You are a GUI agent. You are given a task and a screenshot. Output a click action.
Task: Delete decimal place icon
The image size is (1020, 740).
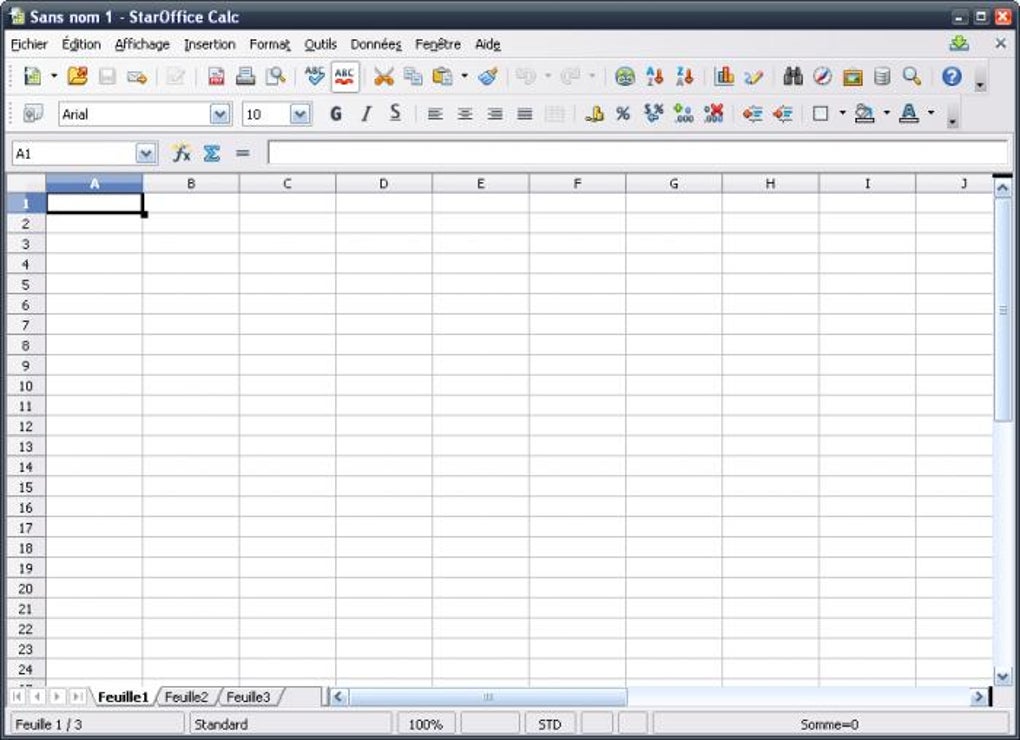[x=713, y=114]
